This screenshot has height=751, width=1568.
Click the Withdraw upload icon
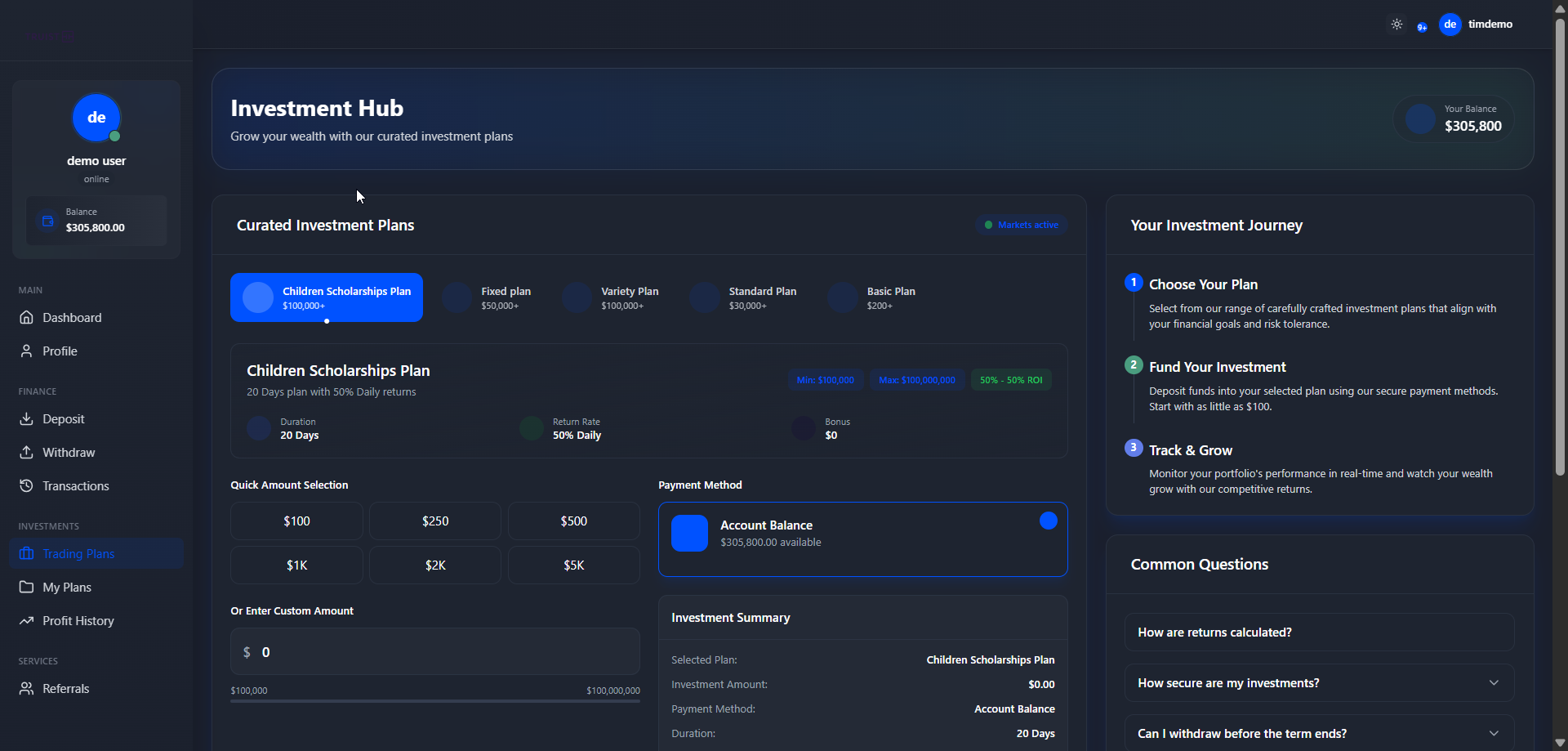(x=27, y=452)
